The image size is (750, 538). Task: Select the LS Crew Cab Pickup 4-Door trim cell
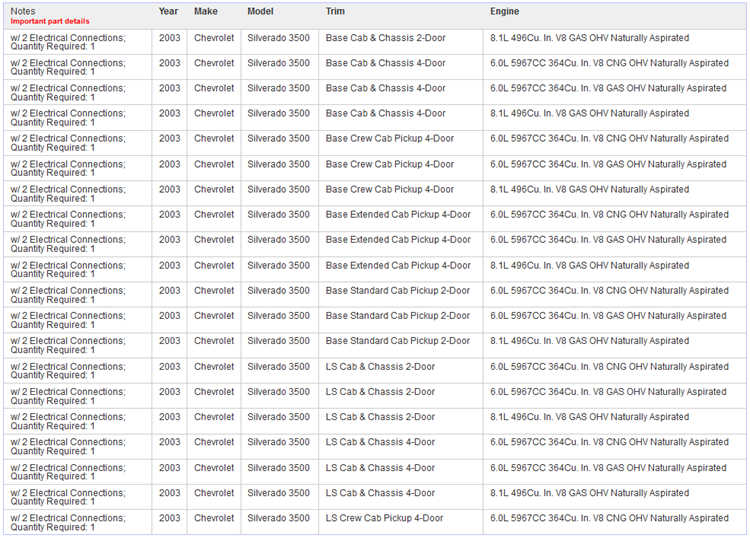(x=384, y=518)
